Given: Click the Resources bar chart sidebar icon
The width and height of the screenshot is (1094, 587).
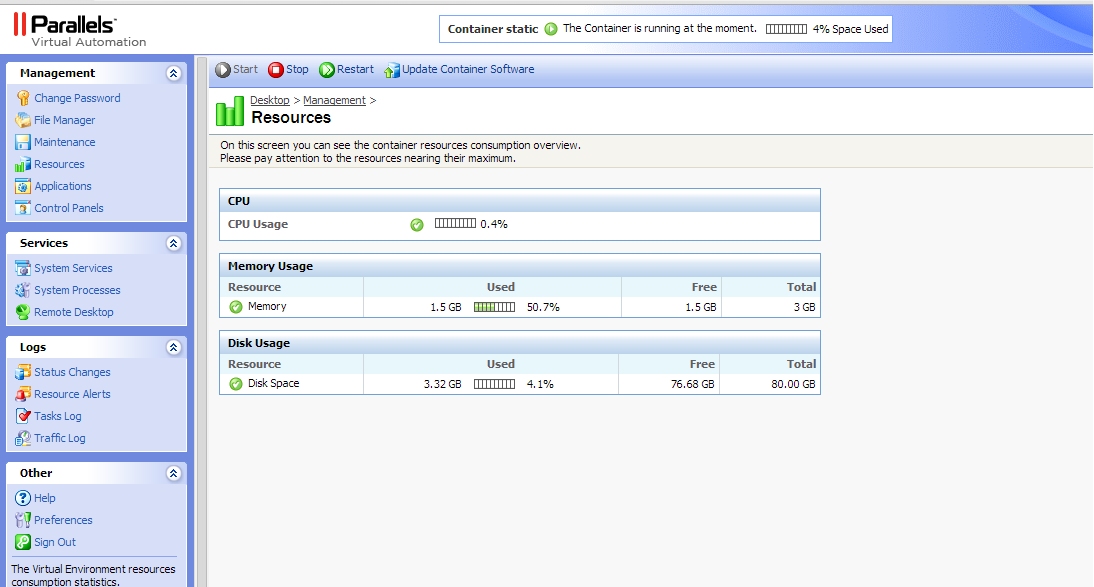Looking at the screenshot, I should click(x=23, y=164).
